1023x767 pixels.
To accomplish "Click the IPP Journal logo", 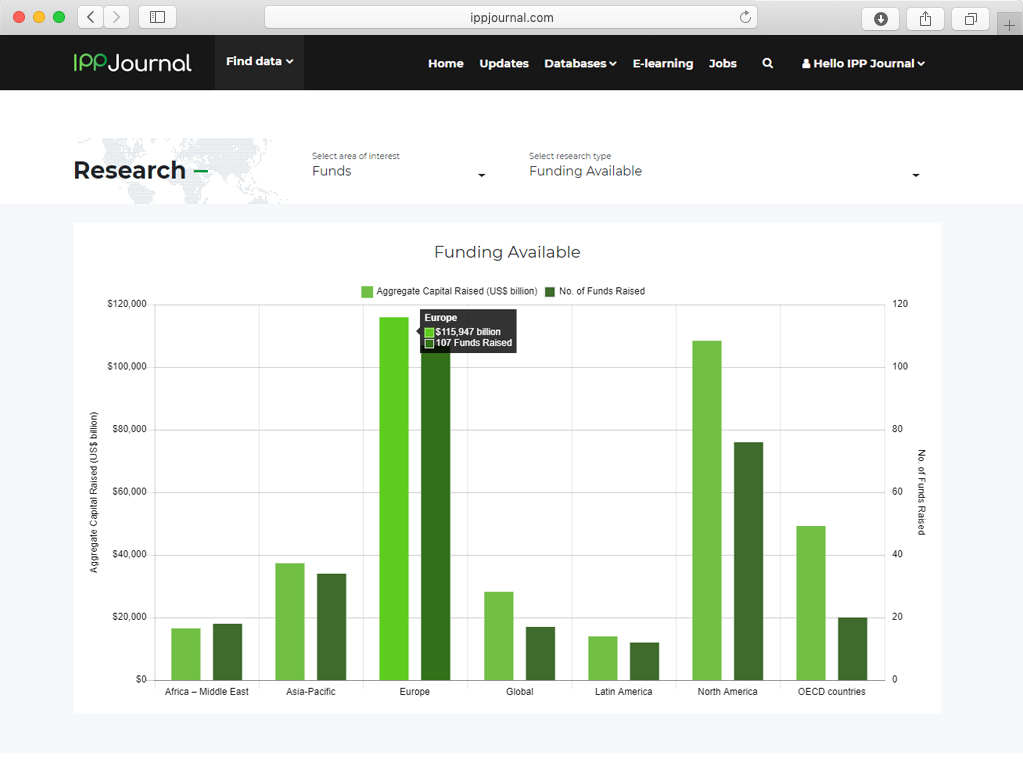I will (x=132, y=63).
